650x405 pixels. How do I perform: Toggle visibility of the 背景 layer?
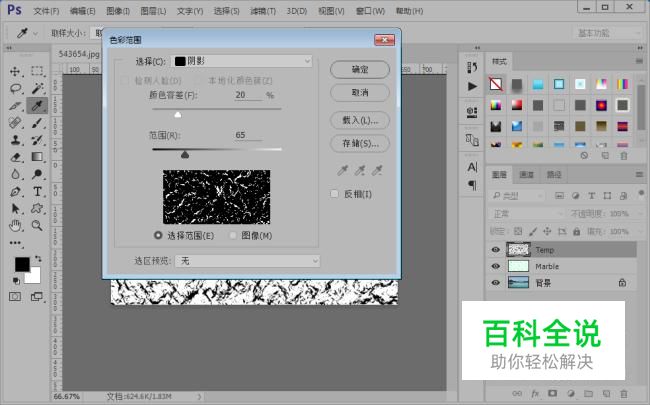[x=496, y=283]
